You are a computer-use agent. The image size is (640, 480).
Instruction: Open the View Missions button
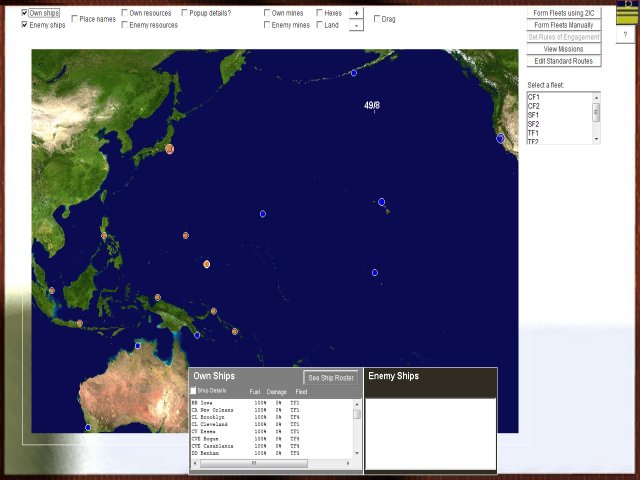click(x=563, y=49)
